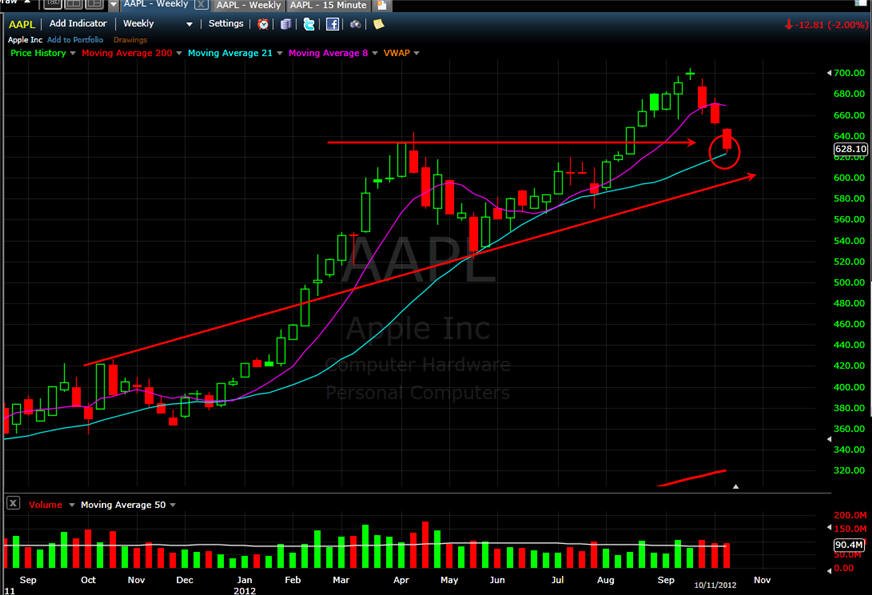
Task: Switch to the second AAPL - Weekly tab
Action: tap(249, 5)
